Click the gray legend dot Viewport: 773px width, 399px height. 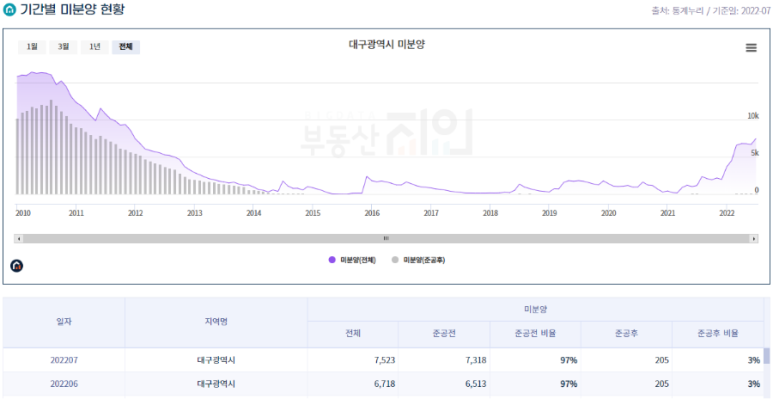[x=395, y=260]
